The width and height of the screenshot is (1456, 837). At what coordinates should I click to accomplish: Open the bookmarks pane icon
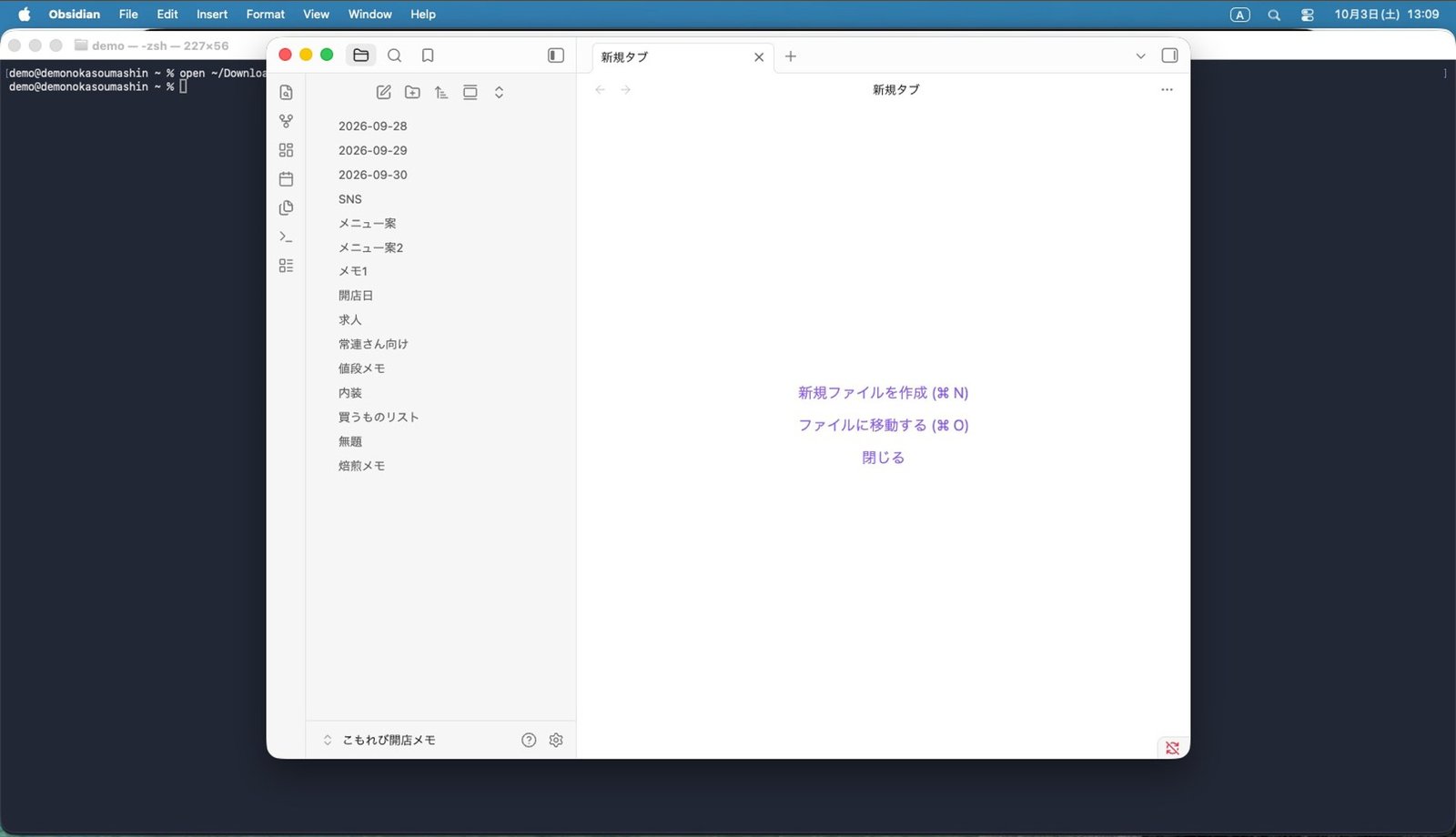428,55
